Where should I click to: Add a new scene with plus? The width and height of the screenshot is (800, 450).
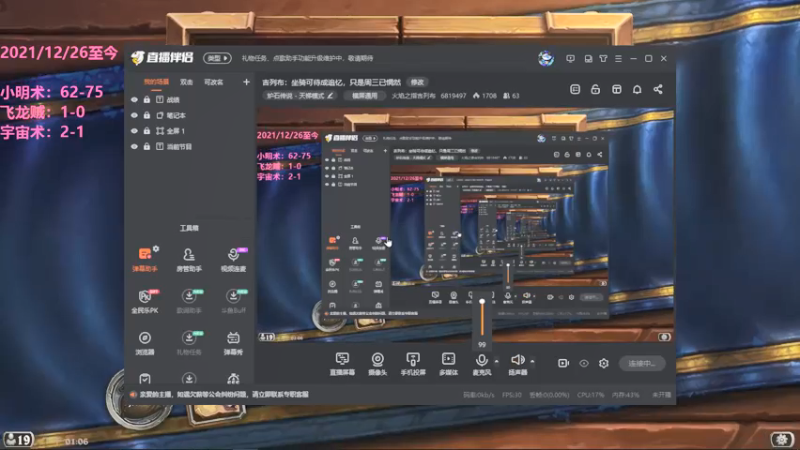(246, 82)
